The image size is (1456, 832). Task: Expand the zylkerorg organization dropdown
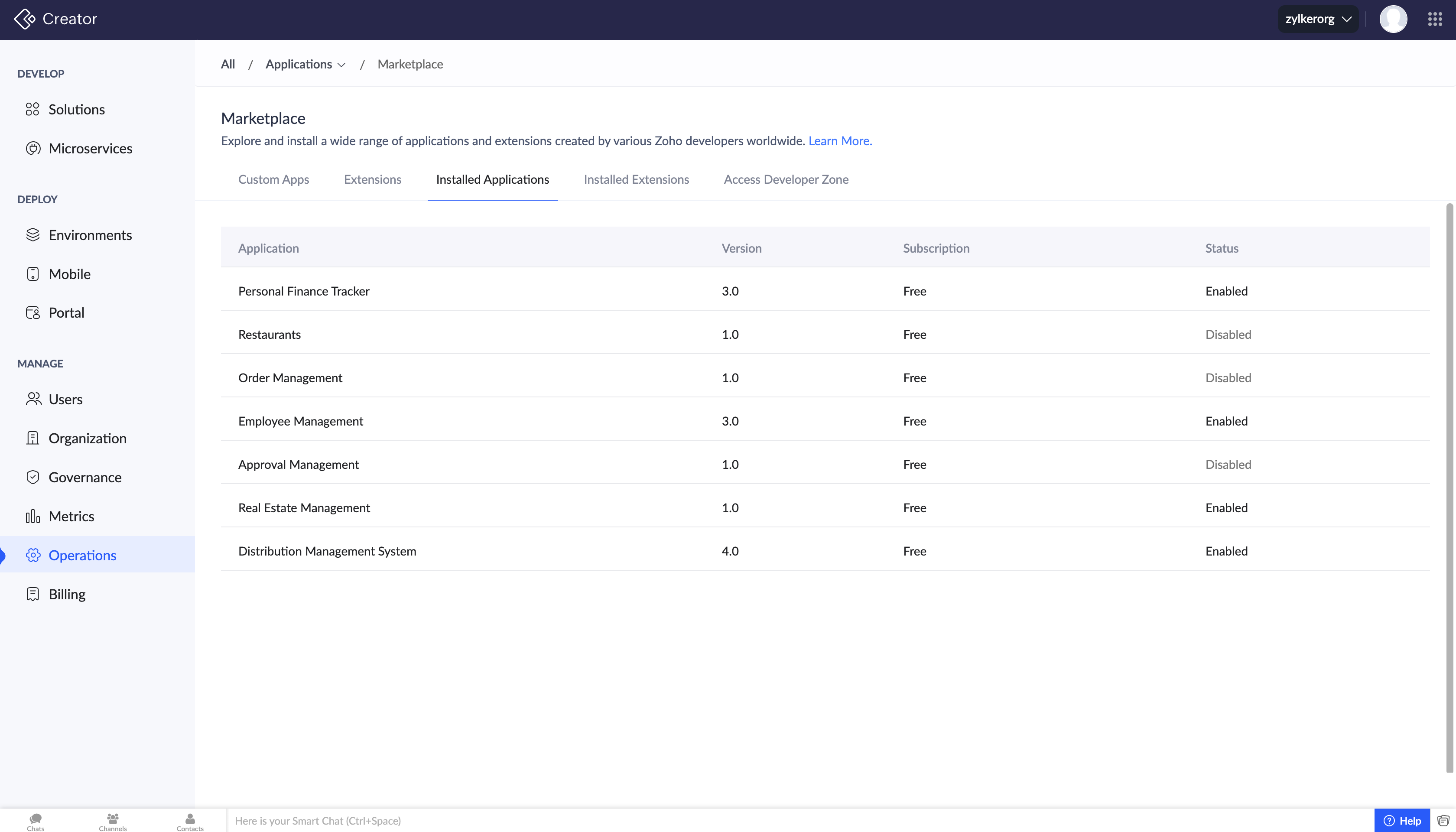pyautogui.click(x=1318, y=19)
